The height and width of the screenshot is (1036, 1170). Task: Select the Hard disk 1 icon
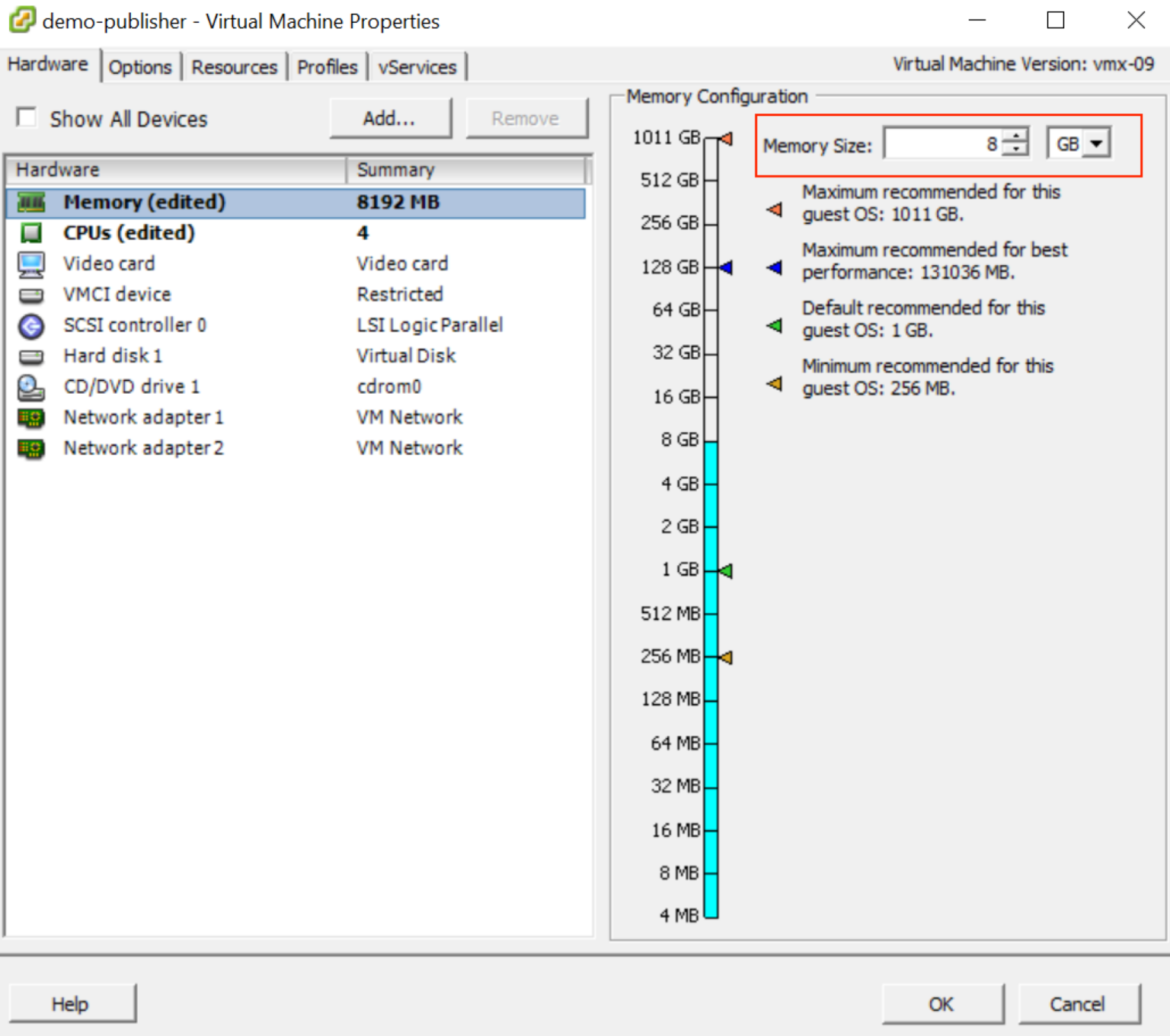[31, 356]
